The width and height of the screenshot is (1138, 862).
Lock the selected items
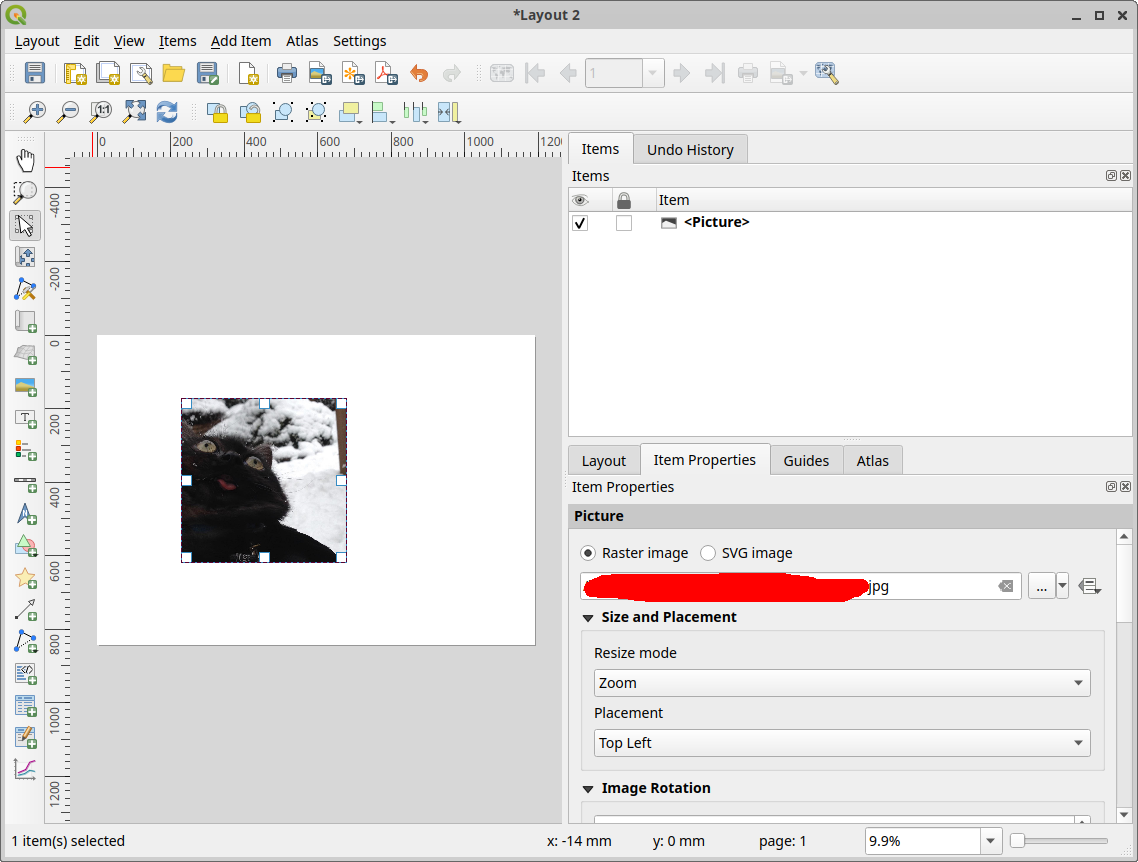pos(217,112)
